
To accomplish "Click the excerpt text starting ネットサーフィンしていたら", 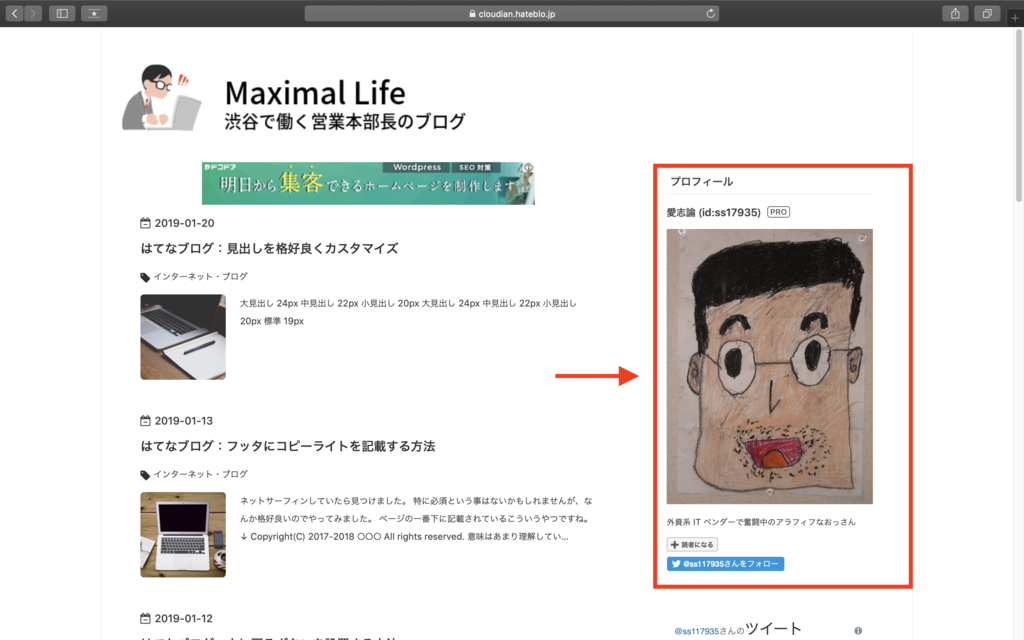I will (x=416, y=519).
